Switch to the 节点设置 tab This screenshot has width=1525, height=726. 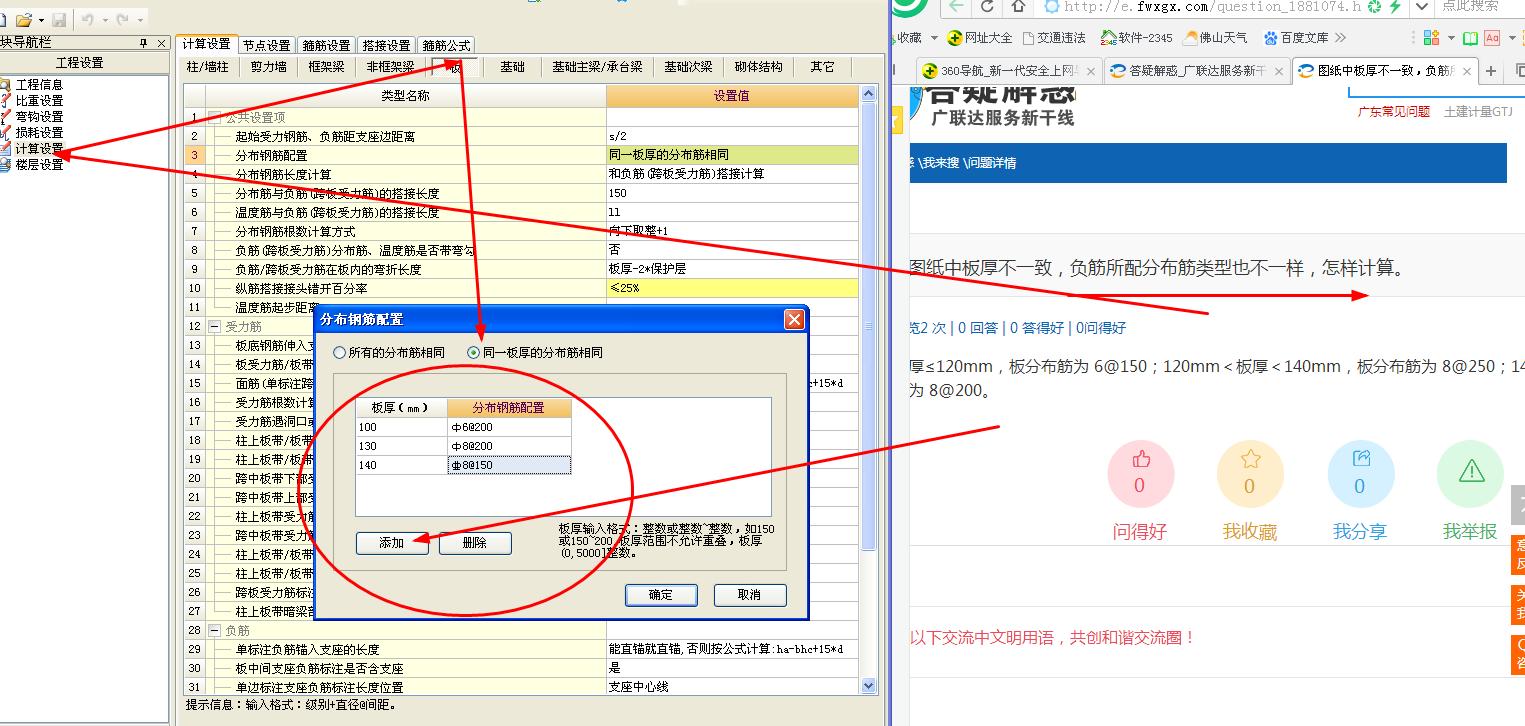(267, 45)
